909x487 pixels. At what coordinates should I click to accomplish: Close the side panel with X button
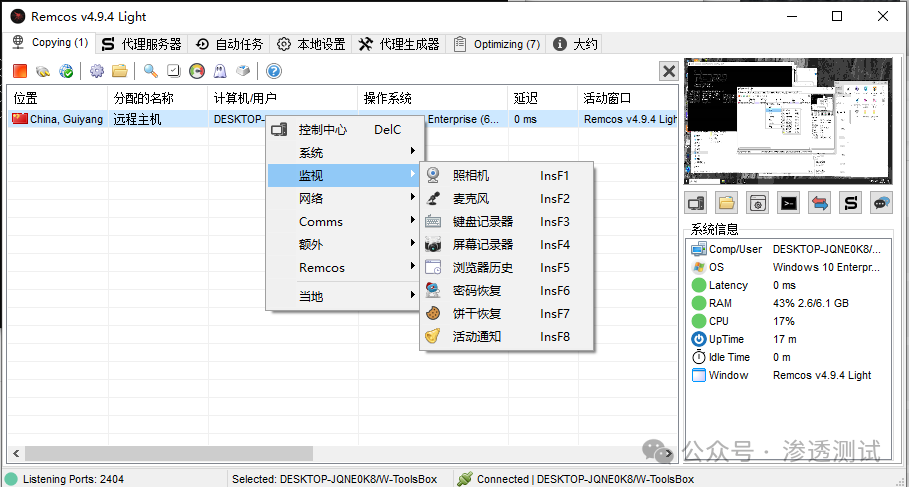[669, 71]
